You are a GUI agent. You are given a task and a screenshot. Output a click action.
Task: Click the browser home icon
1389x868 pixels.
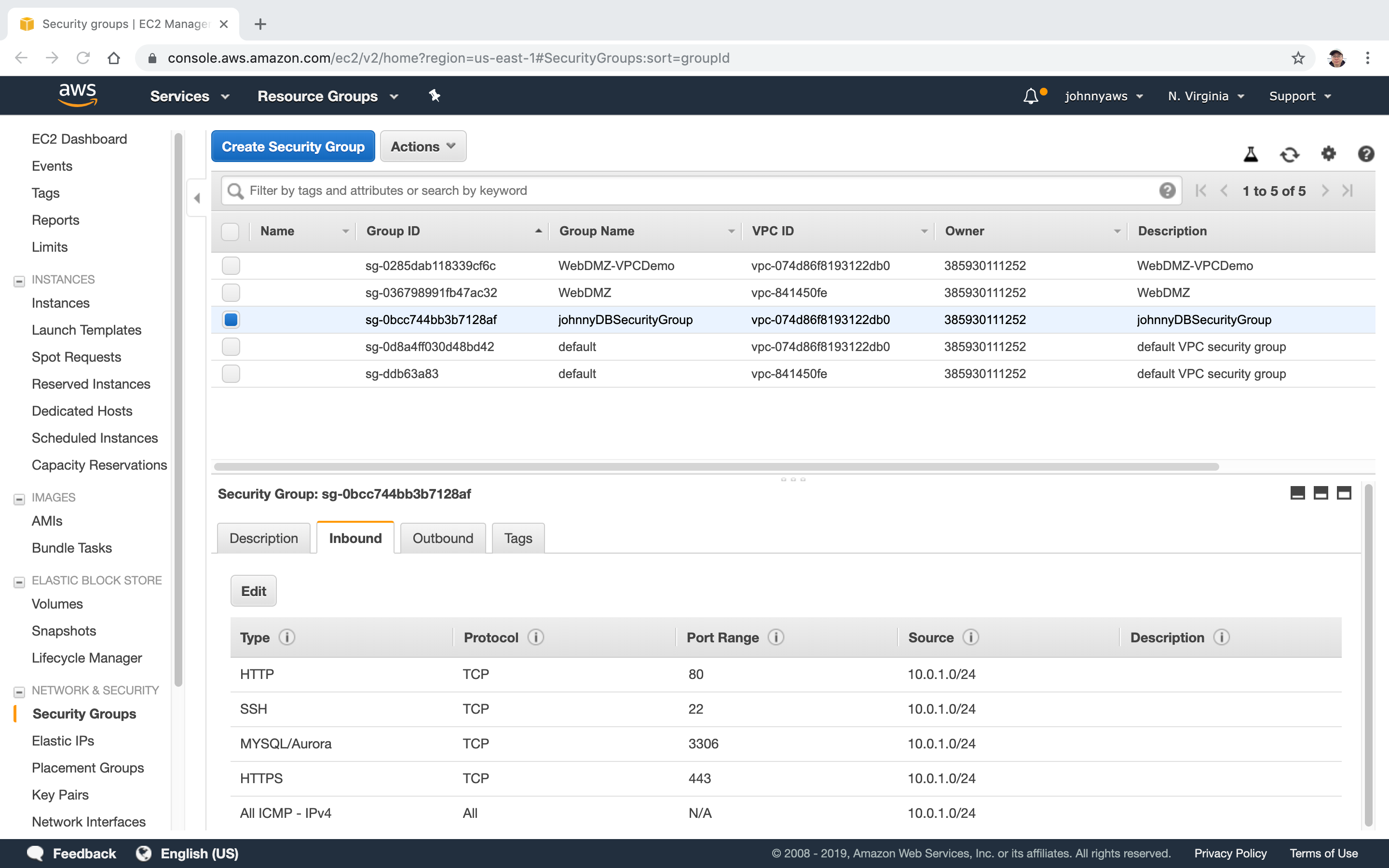pyautogui.click(x=114, y=58)
